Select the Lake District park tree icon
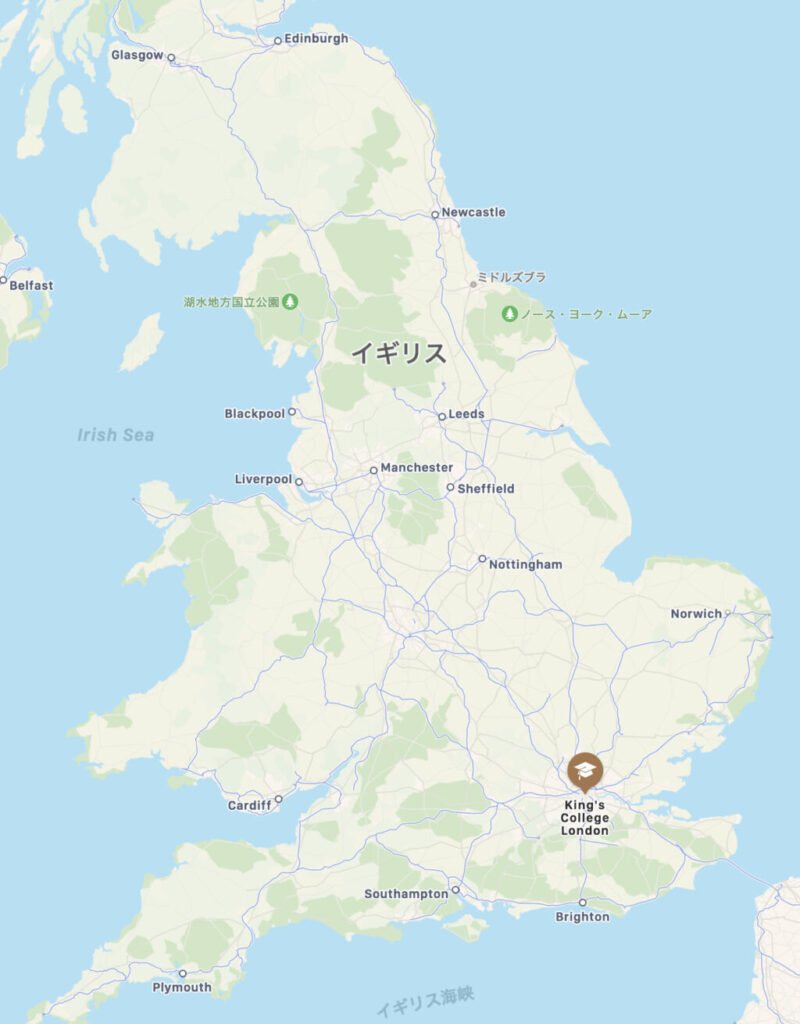This screenshot has width=800, height=1024. coord(290,302)
